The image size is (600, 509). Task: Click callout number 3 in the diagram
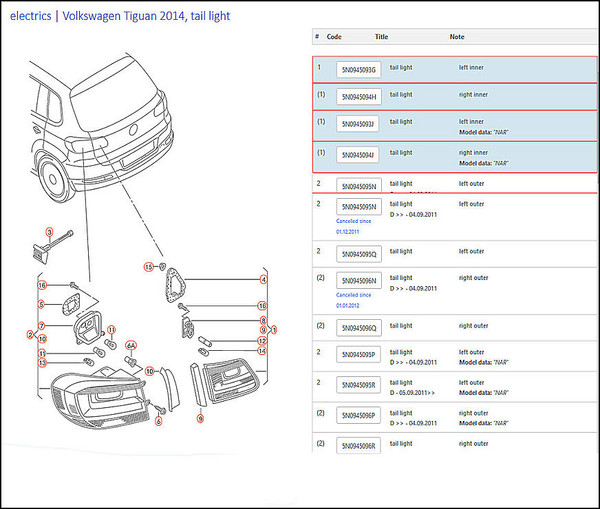click(46, 233)
